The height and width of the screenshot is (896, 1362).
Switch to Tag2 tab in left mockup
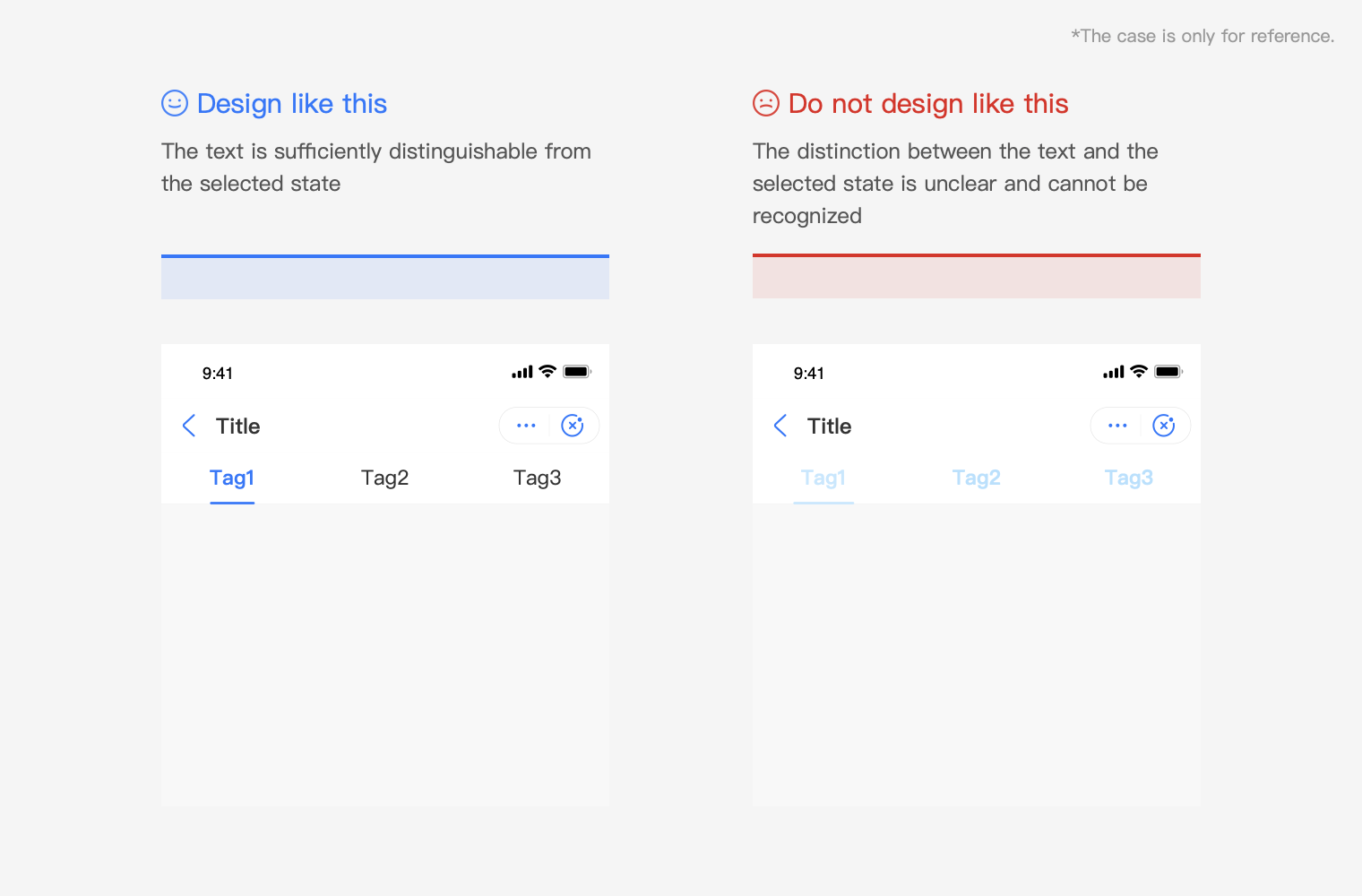click(x=384, y=478)
